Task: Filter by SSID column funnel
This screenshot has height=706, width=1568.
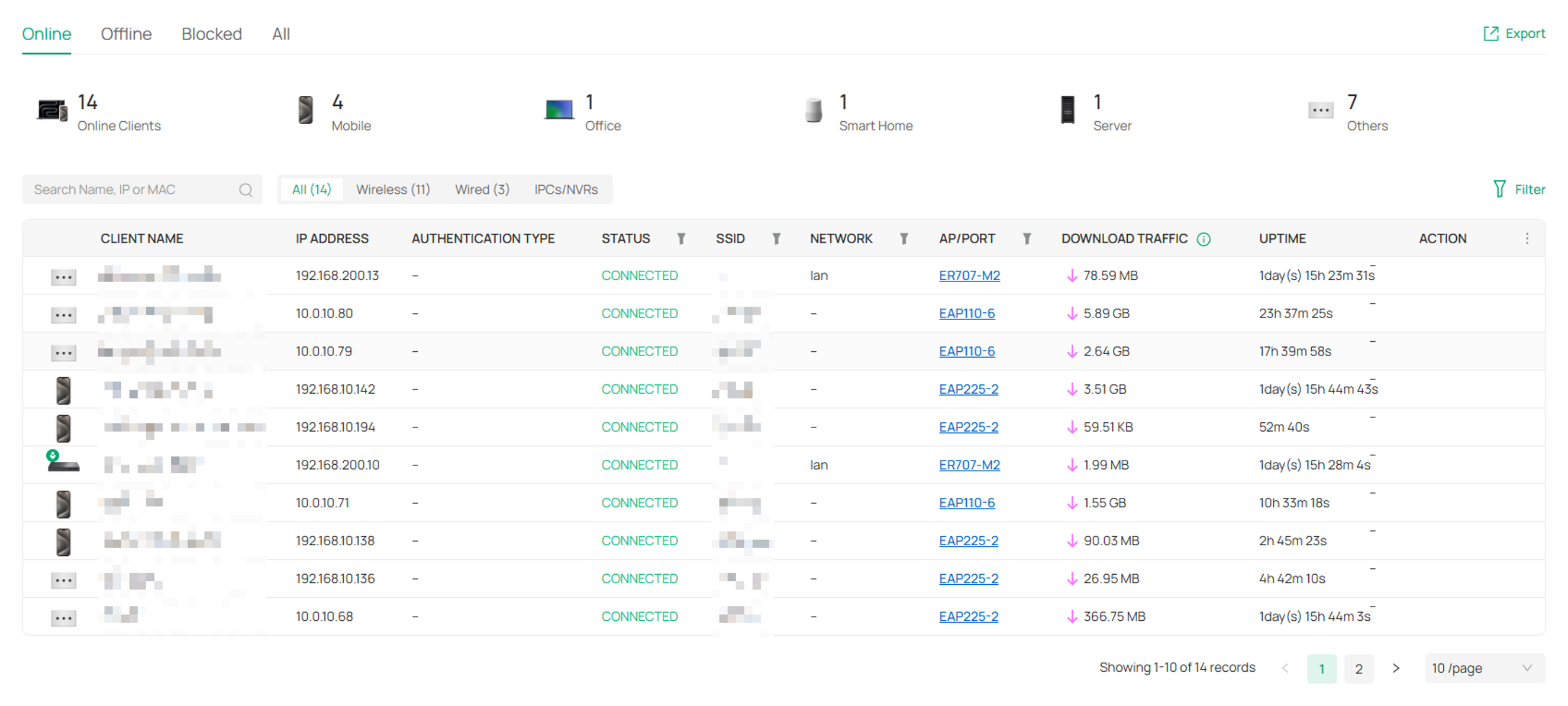Action: click(776, 239)
